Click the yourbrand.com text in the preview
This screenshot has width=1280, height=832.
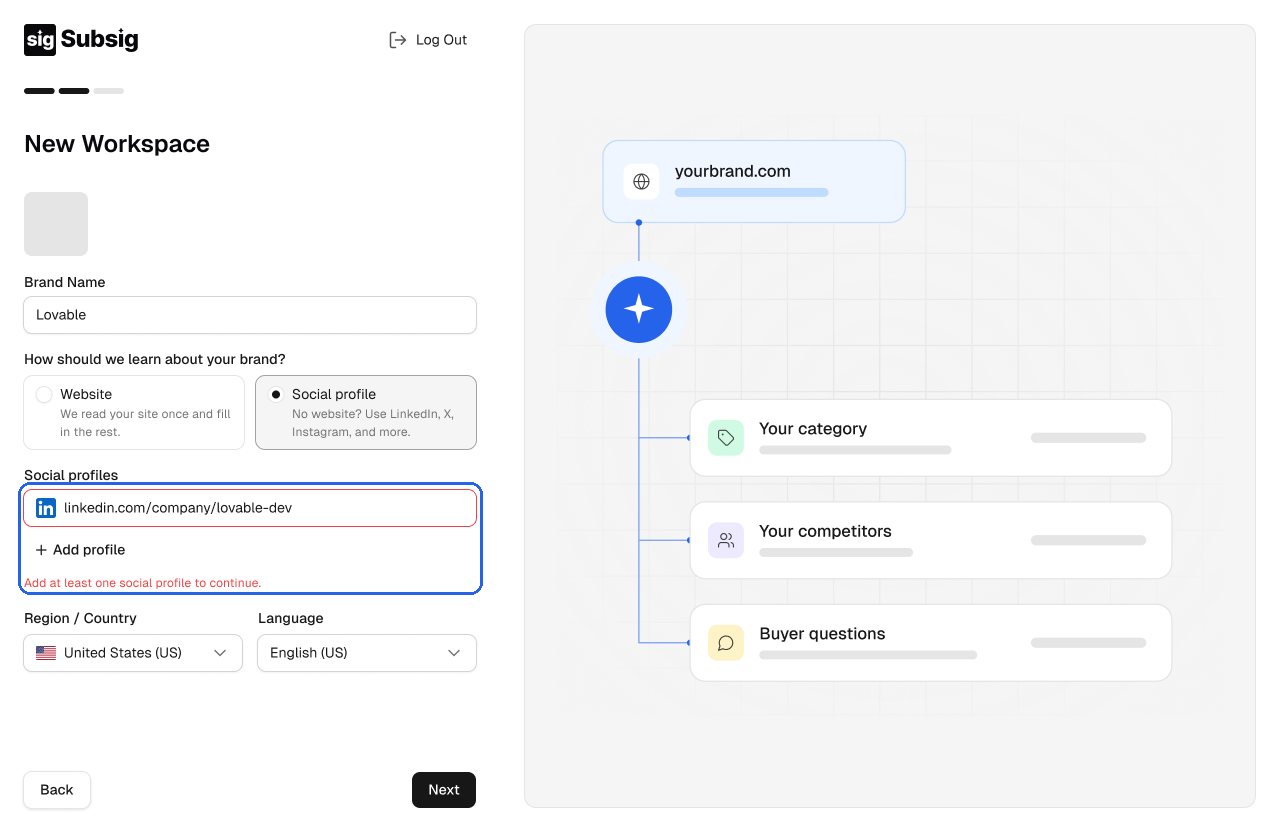click(733, 171)
